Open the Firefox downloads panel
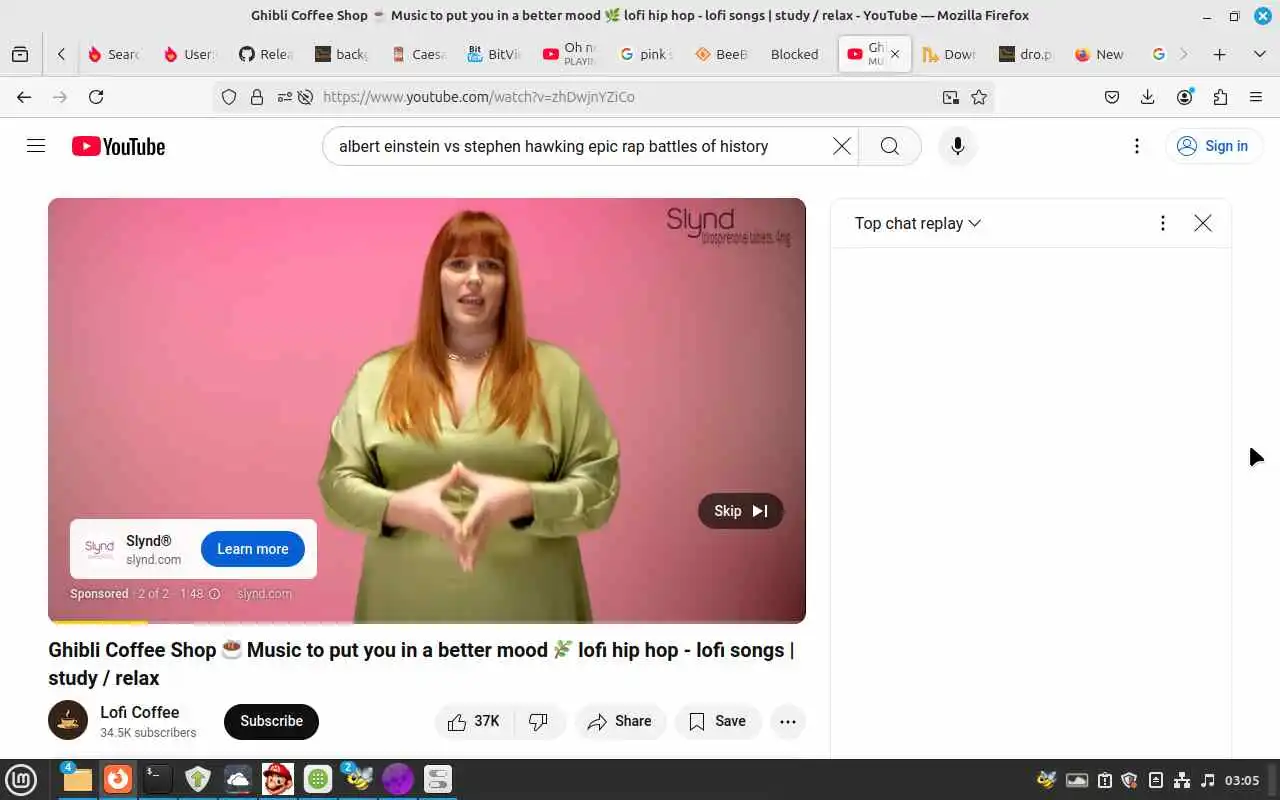The image size is (1280, 800). (x=1148, y=97)
